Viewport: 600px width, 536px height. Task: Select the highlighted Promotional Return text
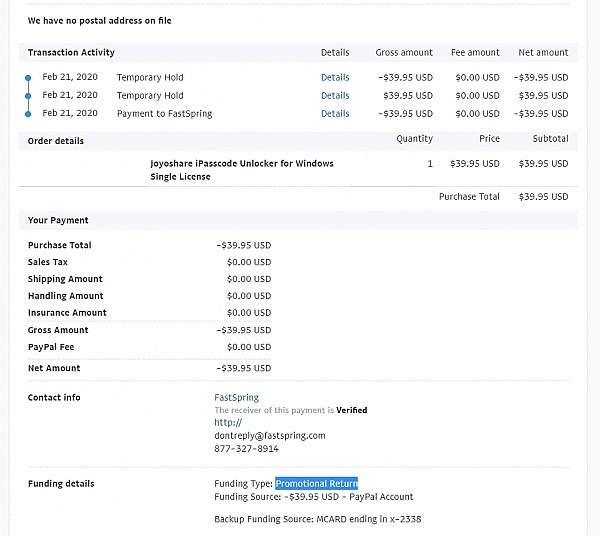coord(316,484)
